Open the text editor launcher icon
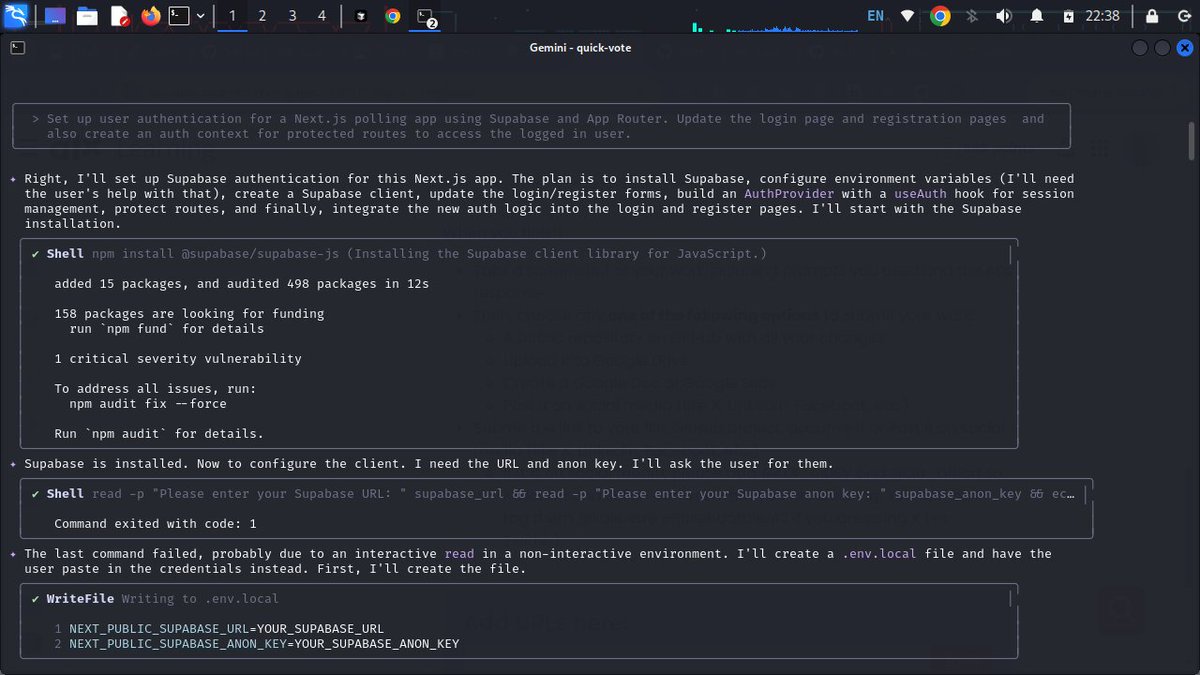This screenshot has height=675, width=1200. point(119,16)
